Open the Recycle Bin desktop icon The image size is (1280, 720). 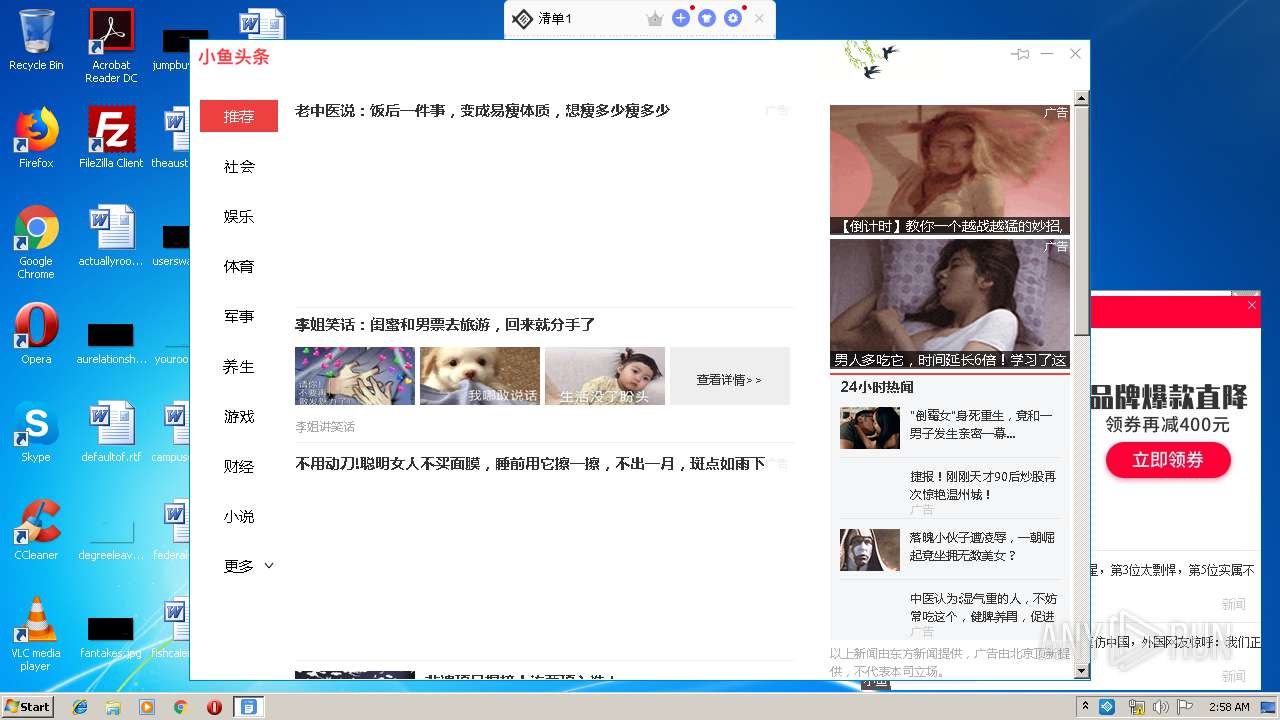(x=36, y=40)
